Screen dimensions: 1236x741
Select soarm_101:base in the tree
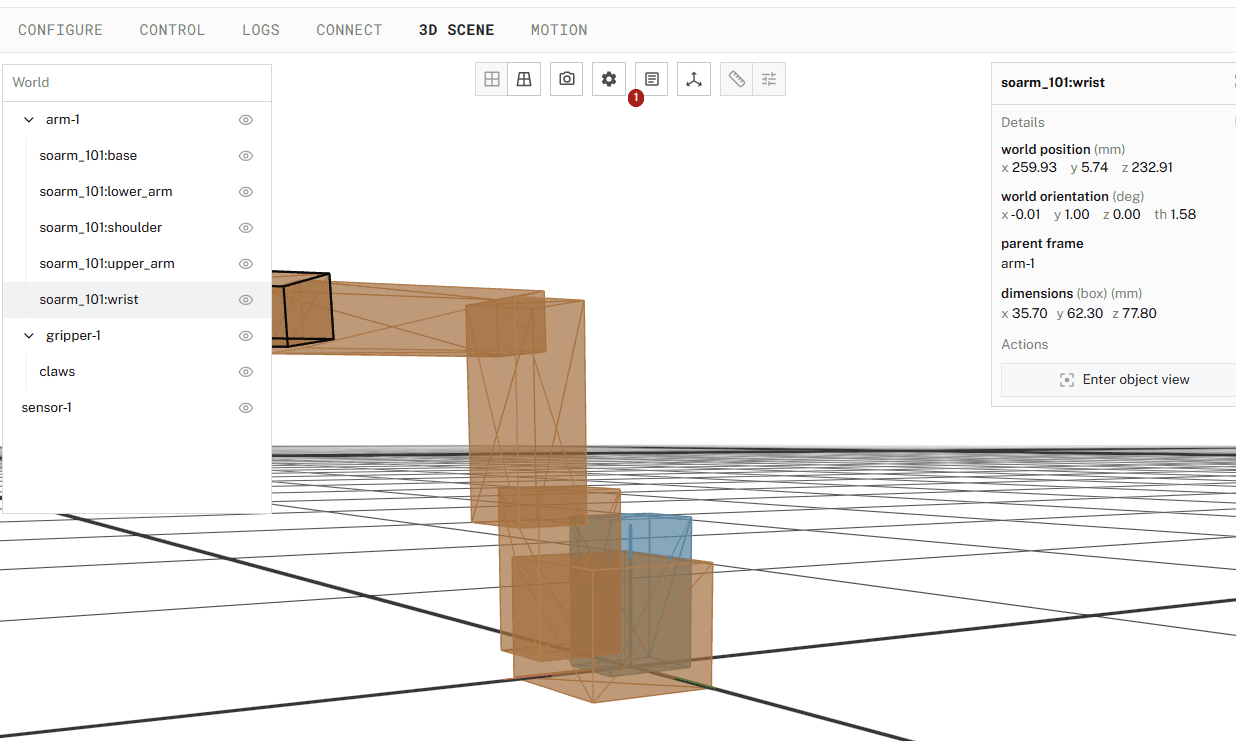88,156
